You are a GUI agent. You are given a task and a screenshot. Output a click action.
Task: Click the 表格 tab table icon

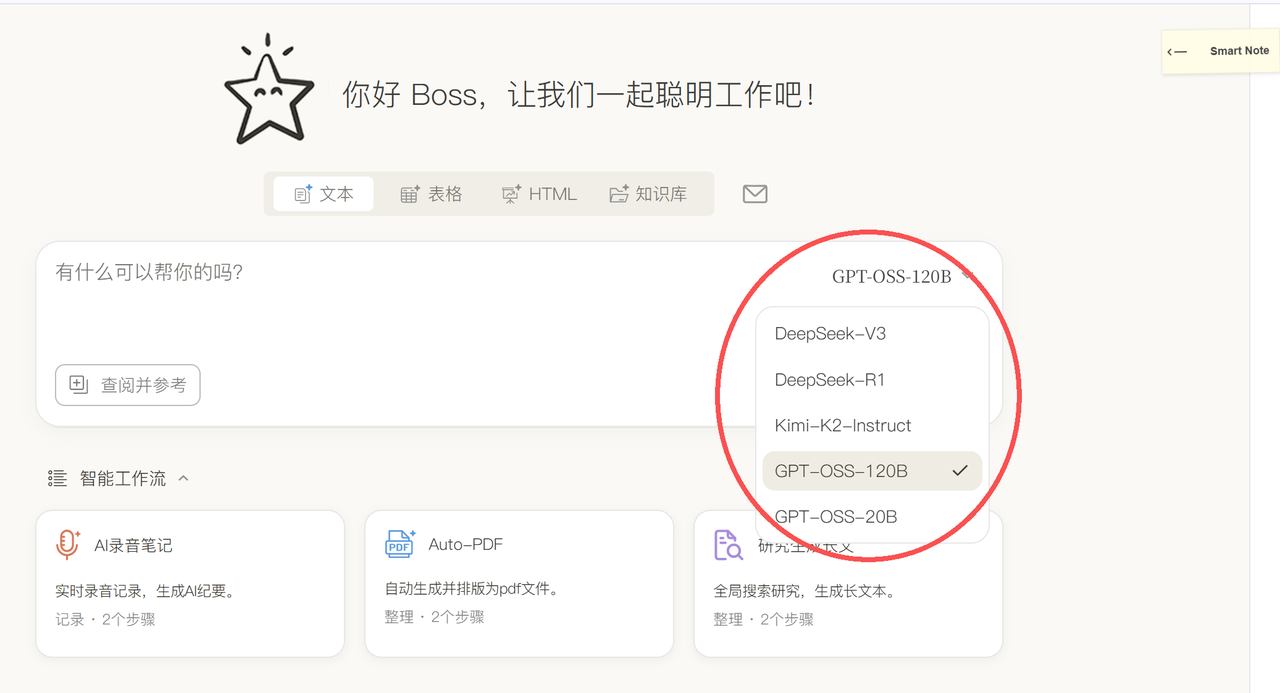[410, 194]
